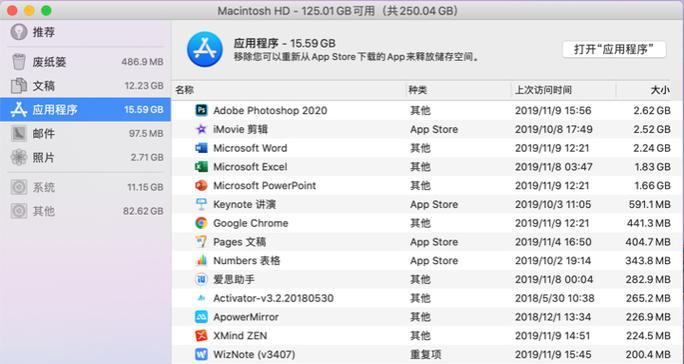Select Microsoft Excel in the list

(250, 167)
